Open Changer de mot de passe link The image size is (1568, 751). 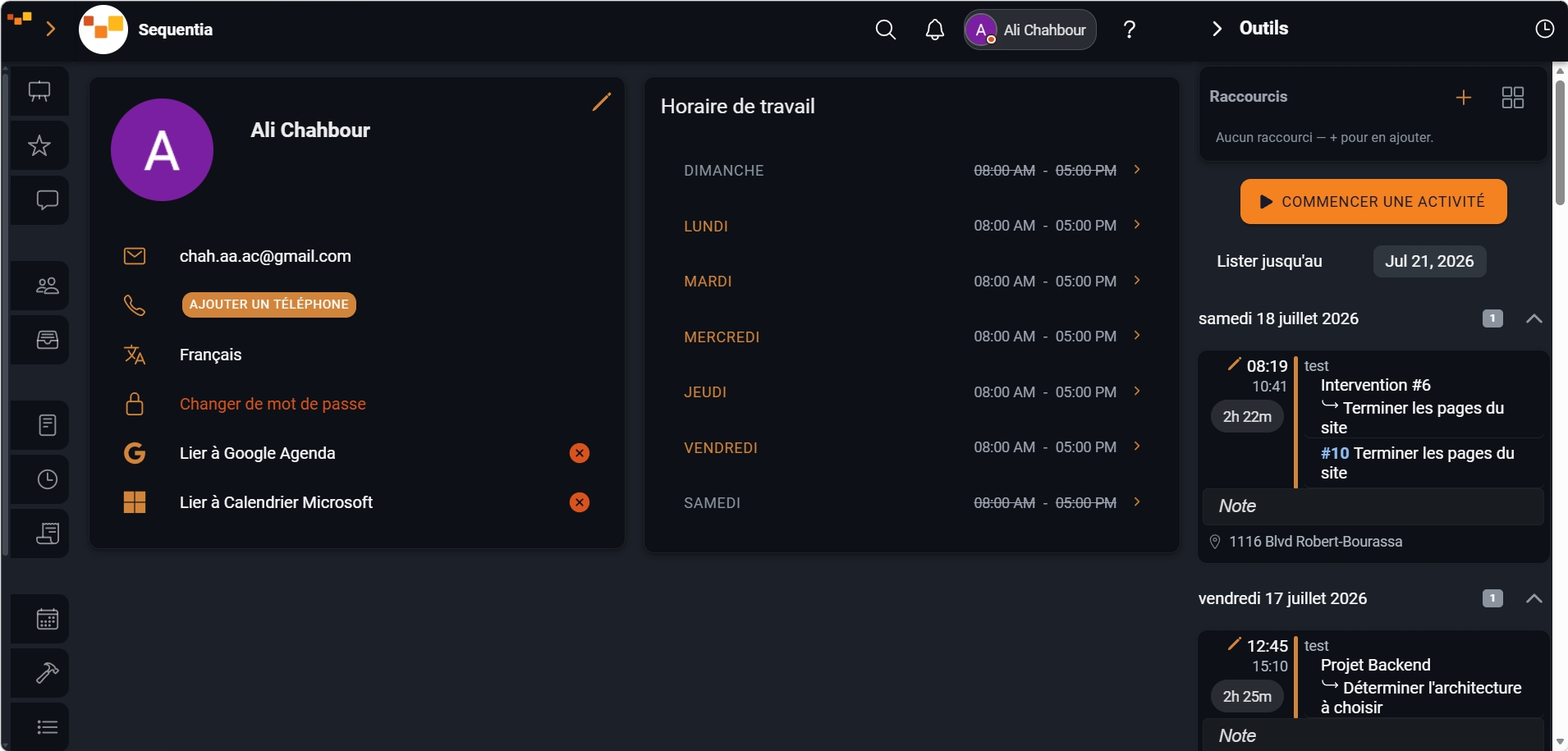pos(273,404)
